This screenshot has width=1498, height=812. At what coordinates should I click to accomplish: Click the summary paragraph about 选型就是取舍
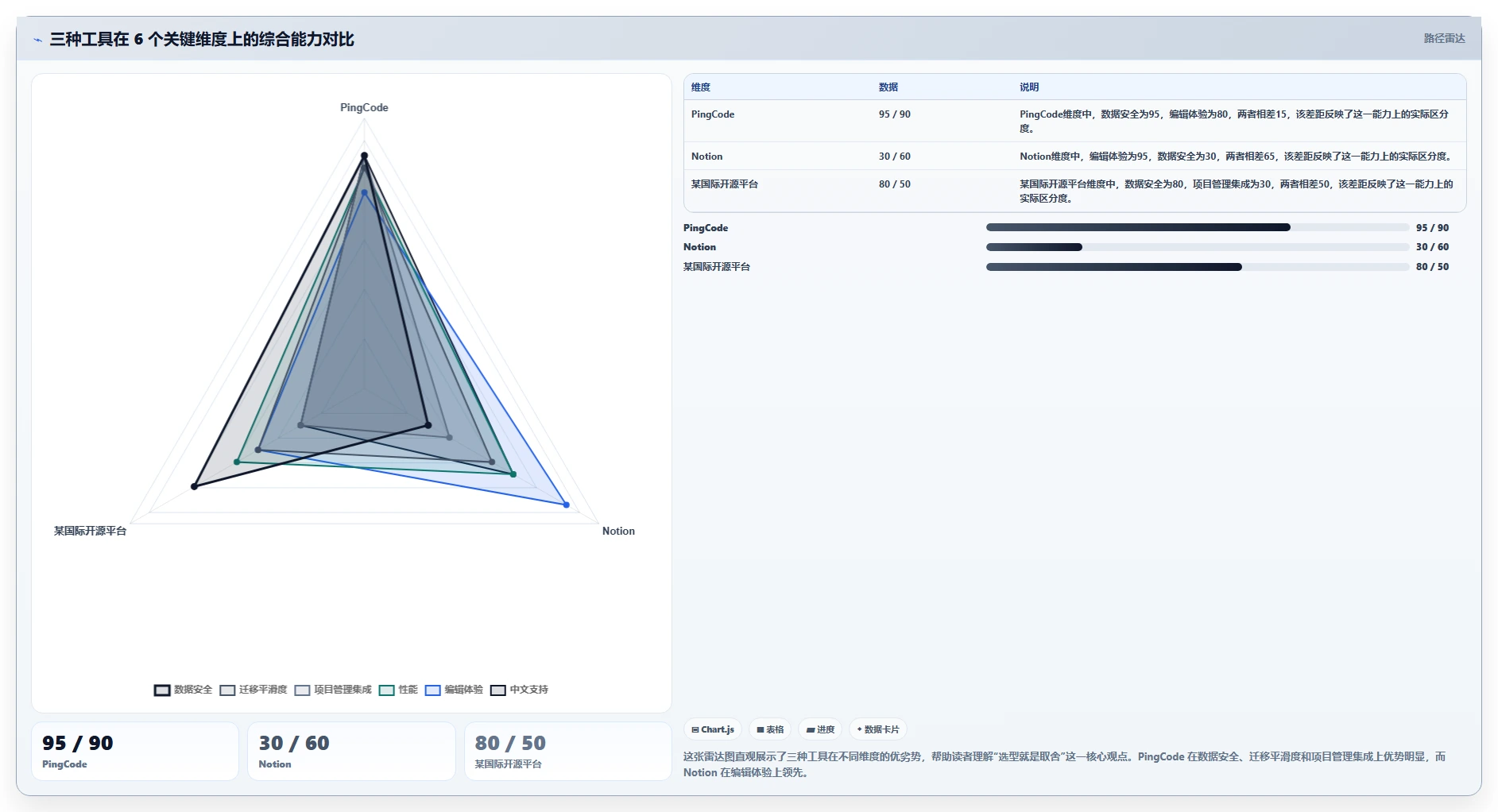[x=1065, y=764]
